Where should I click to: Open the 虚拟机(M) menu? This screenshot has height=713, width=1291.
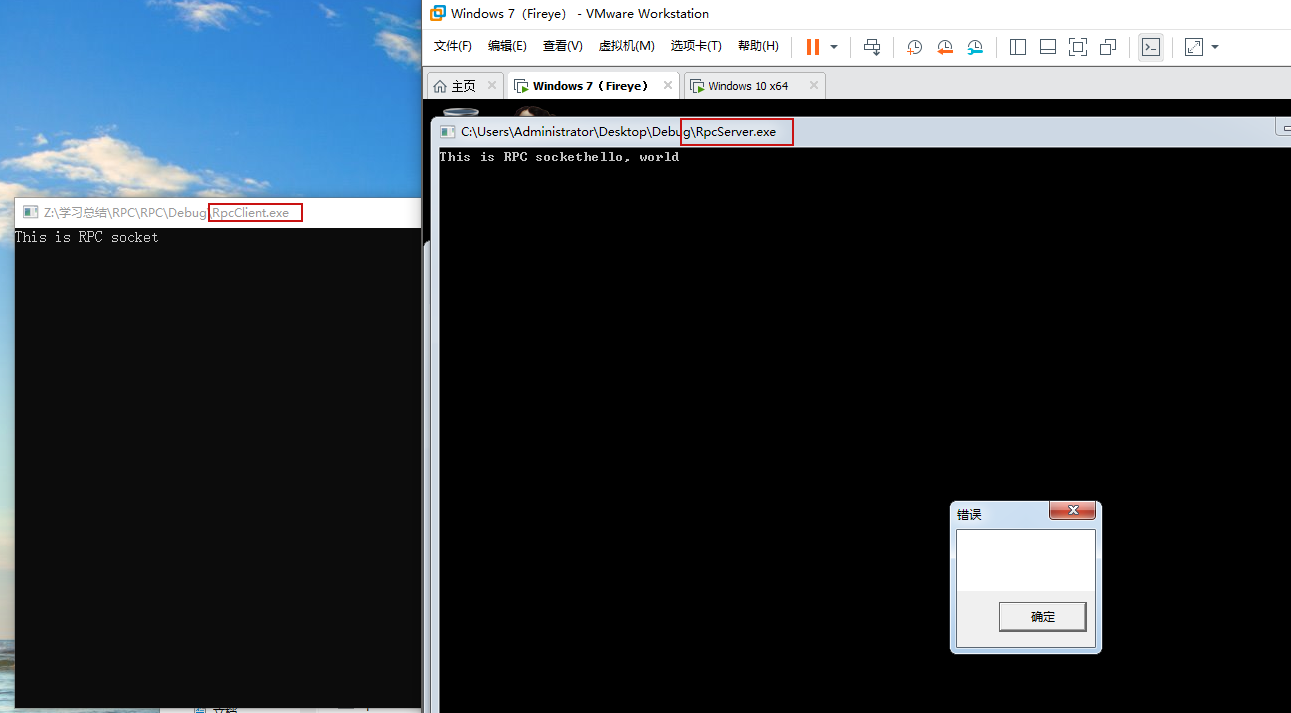[x=626, y=45]
